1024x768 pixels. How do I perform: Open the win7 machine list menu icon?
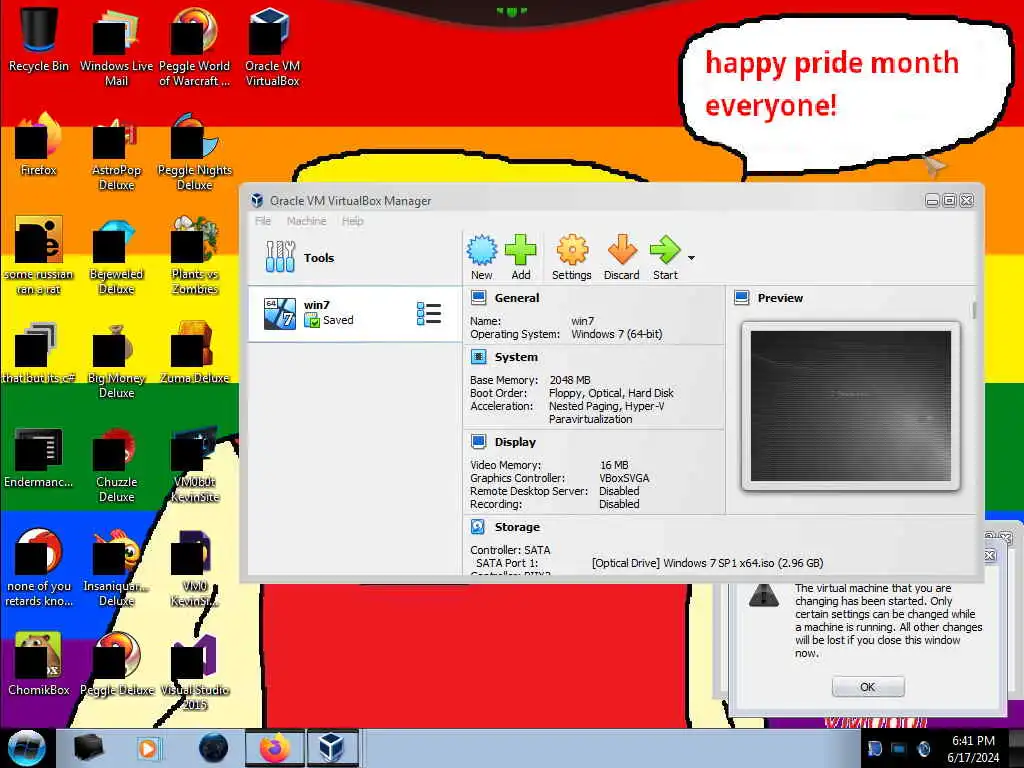[429, 313]
